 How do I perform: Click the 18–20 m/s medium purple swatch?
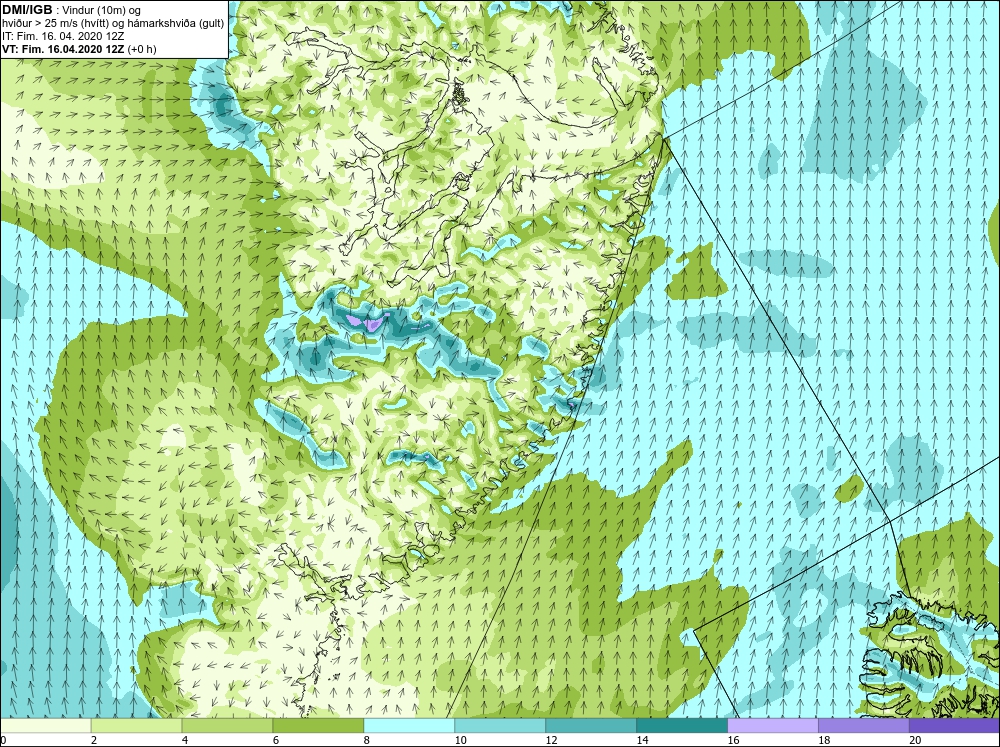click(864, 726)
